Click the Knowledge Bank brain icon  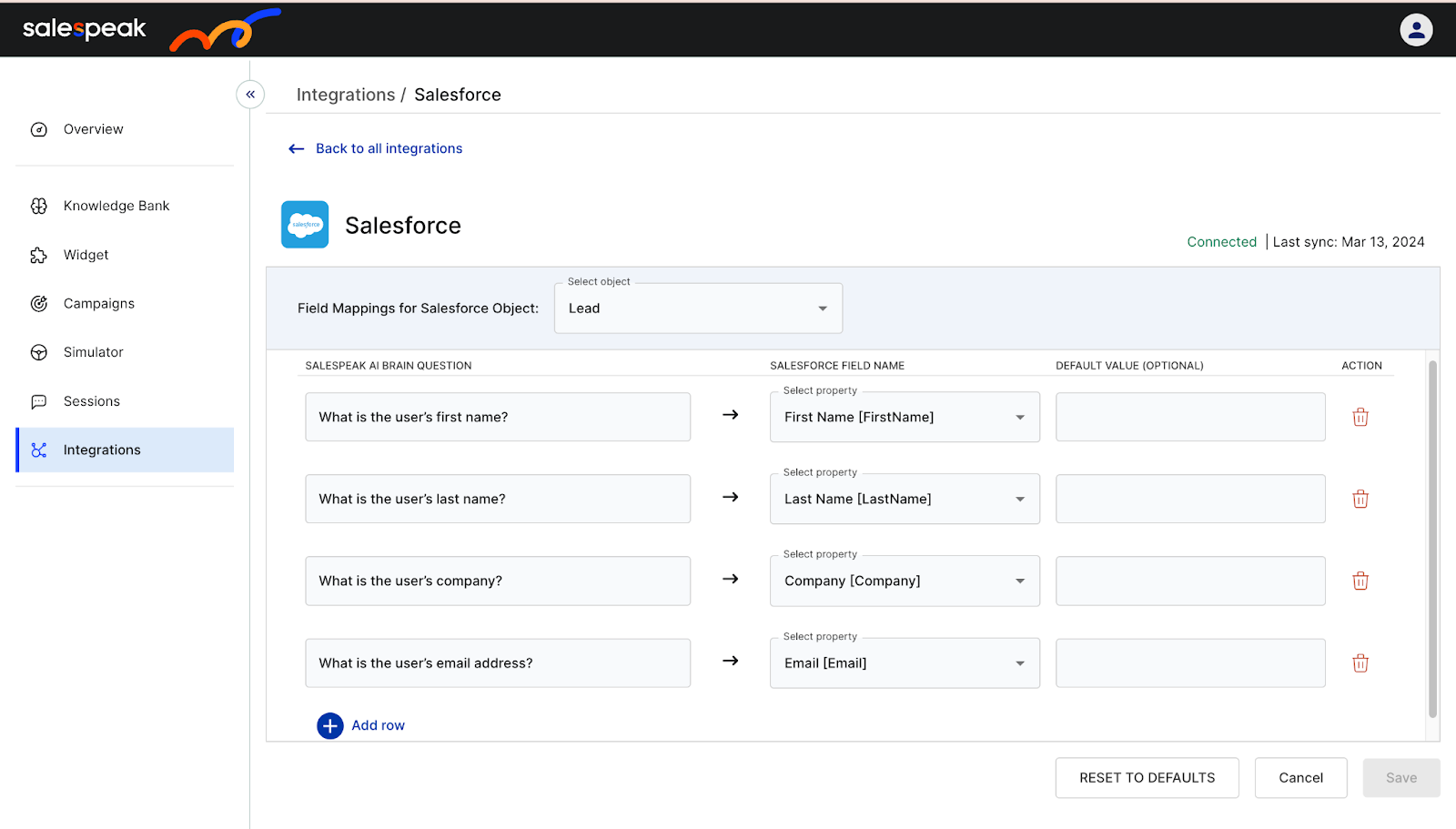click(39, 207)
